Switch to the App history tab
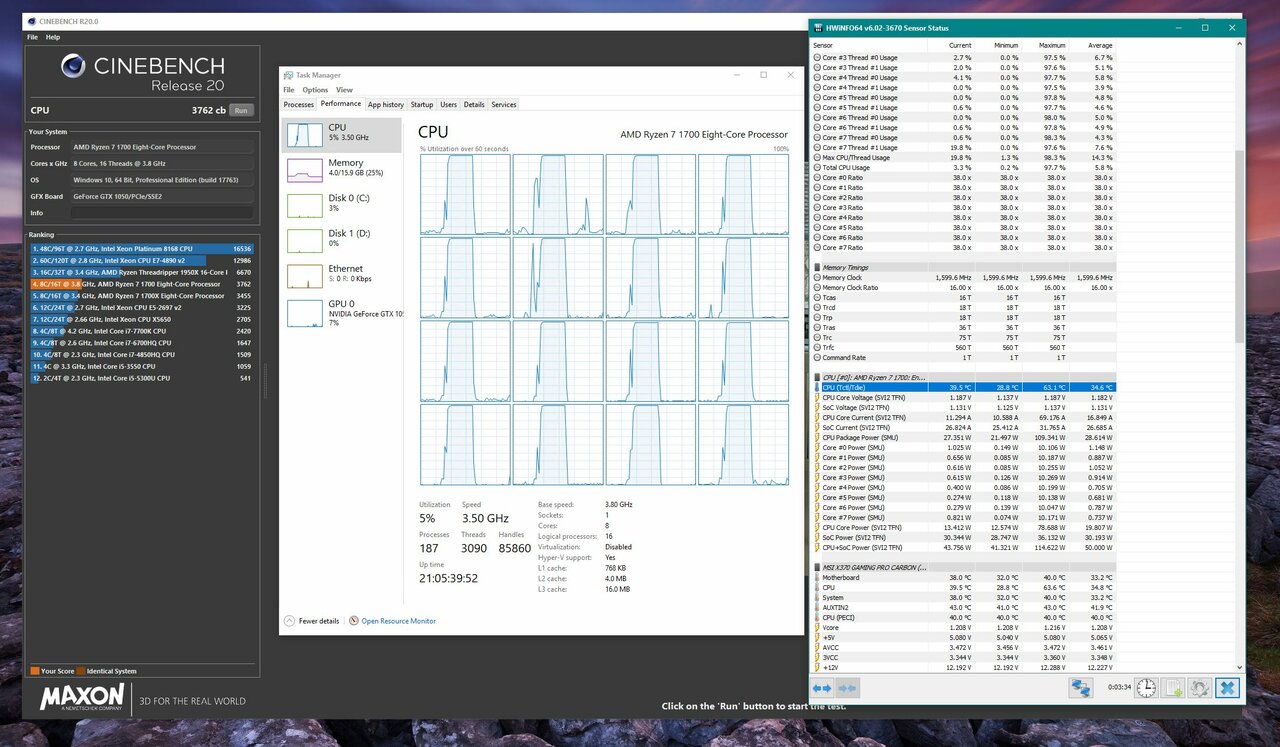Viewport: 1280px width, 747px height. pyautogui.click(x=385, y=104)
